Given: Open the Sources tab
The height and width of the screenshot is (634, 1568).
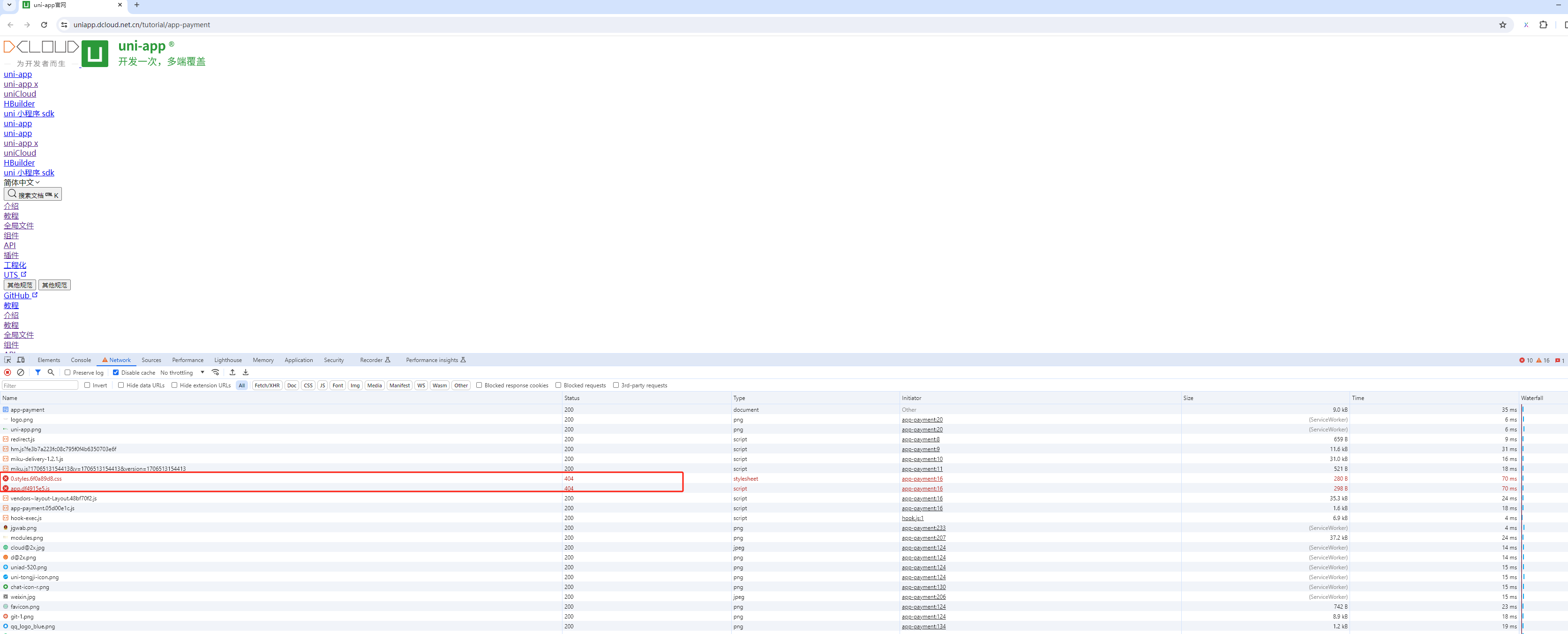Looking at the screenshot, I should 151,361.
